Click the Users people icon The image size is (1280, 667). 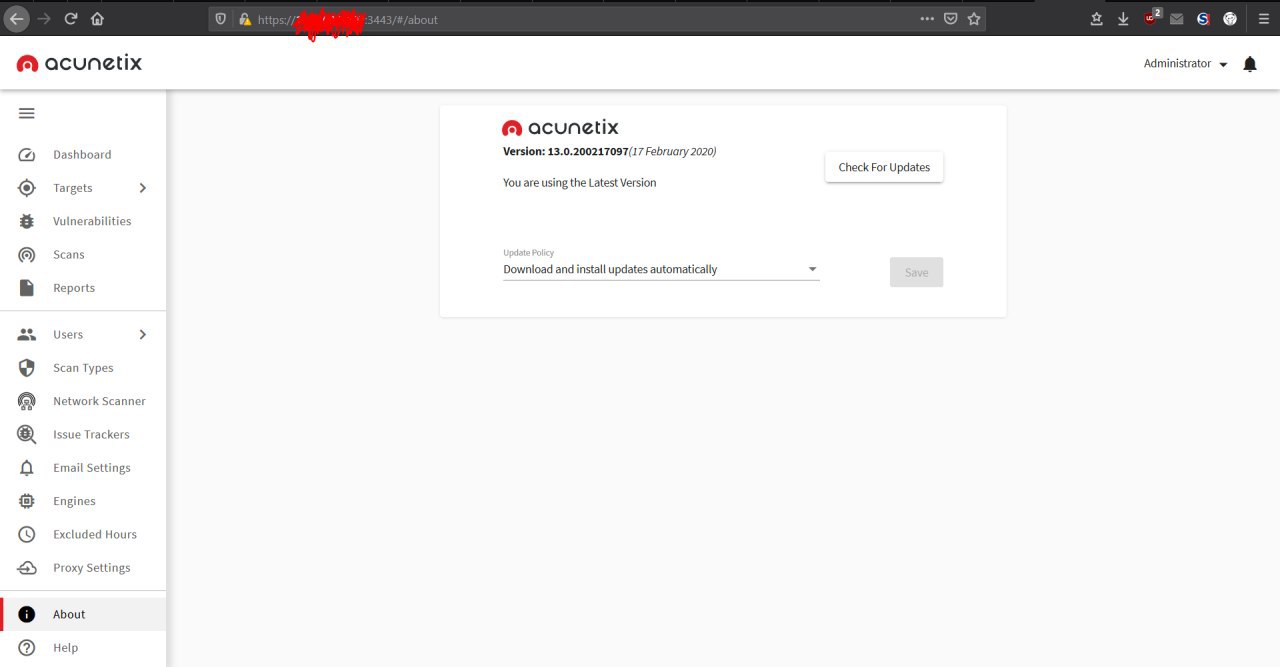pos(27,335)
